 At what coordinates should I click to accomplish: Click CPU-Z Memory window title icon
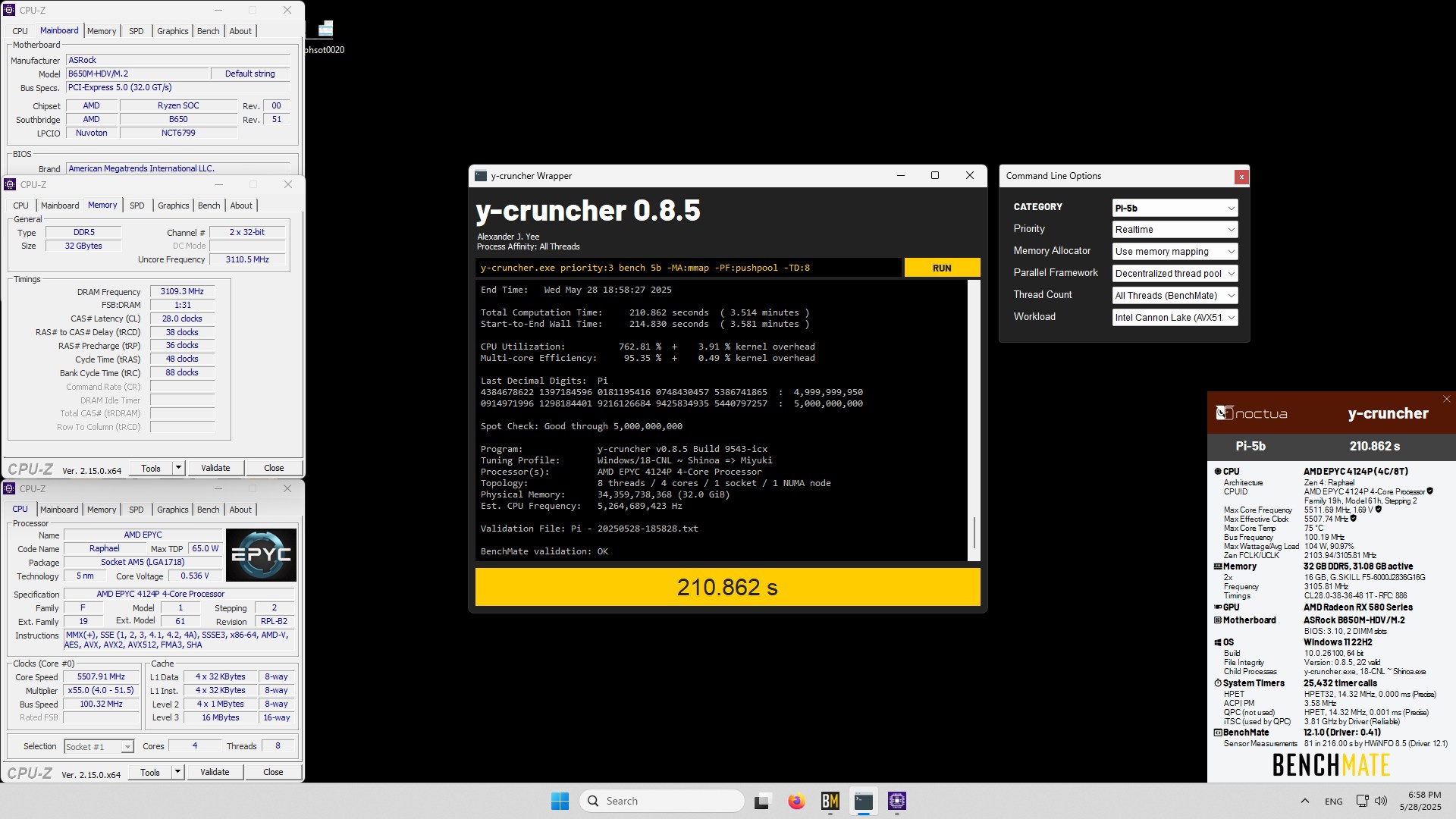[x=10, y=184]
